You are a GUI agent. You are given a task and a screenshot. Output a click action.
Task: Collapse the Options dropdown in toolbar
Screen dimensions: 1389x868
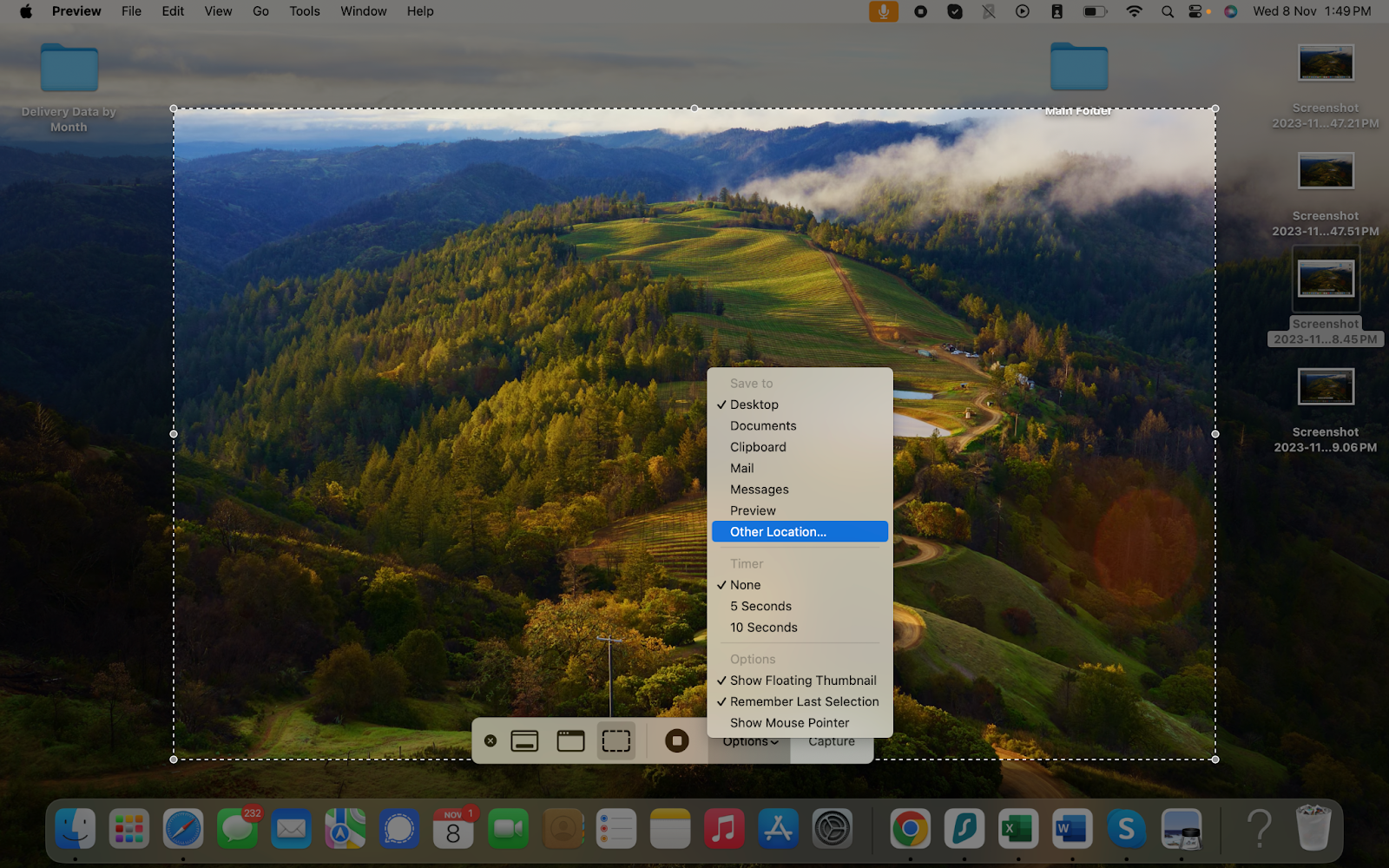point(749,744)
